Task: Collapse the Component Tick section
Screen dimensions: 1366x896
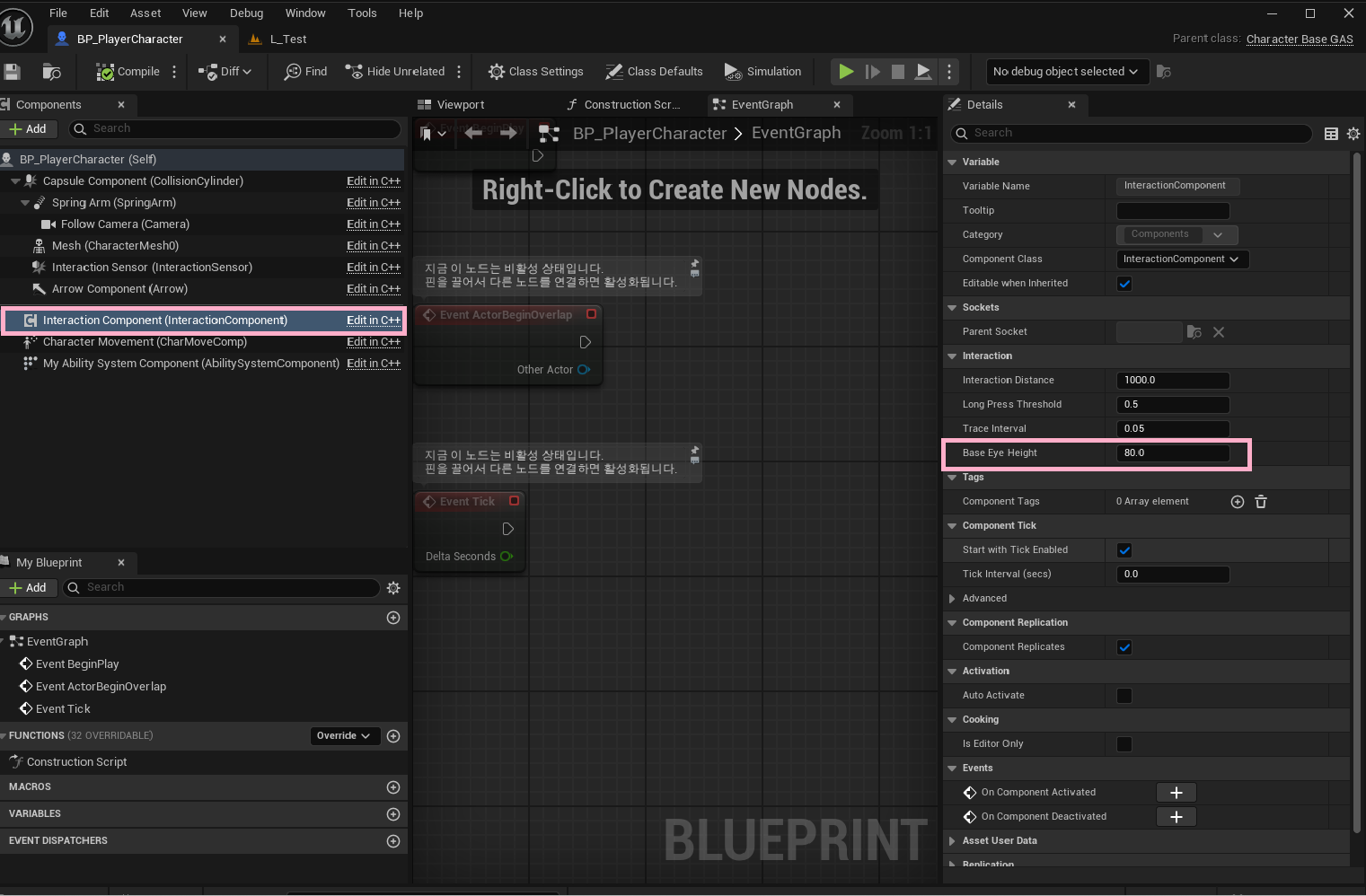Action: pyautogui.click(x=953, y=526)
